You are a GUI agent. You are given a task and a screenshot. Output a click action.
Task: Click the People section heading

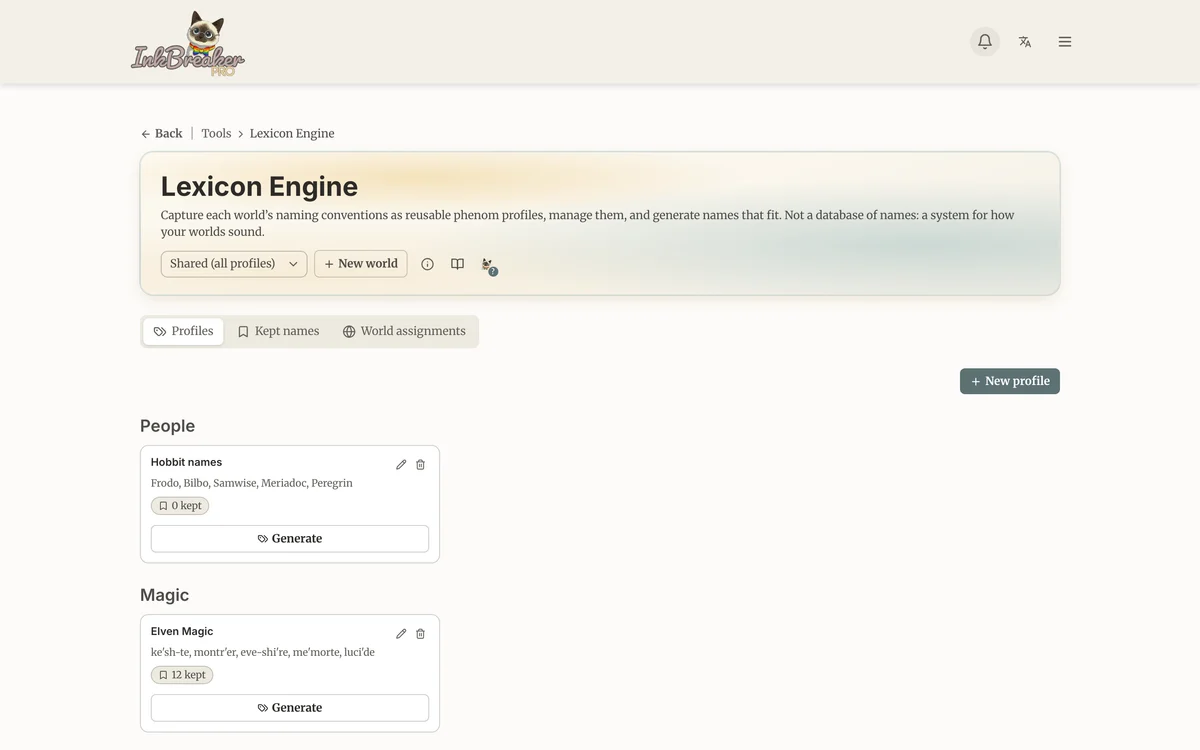[167, 426]
